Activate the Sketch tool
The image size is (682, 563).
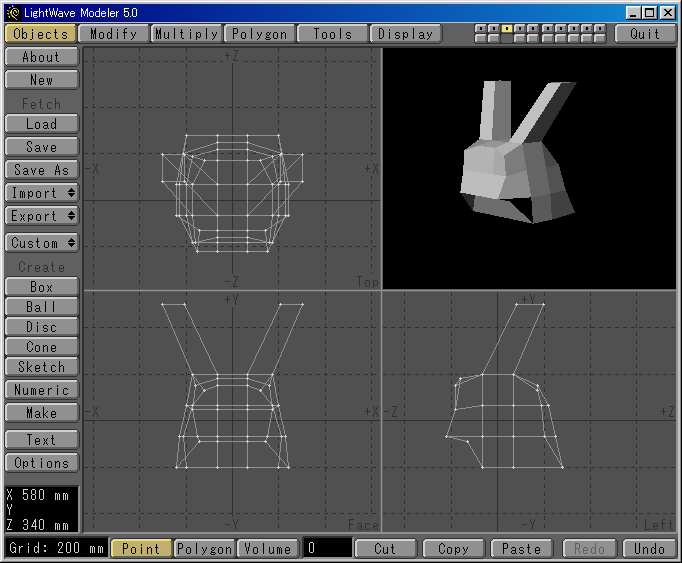click(42, 367)
